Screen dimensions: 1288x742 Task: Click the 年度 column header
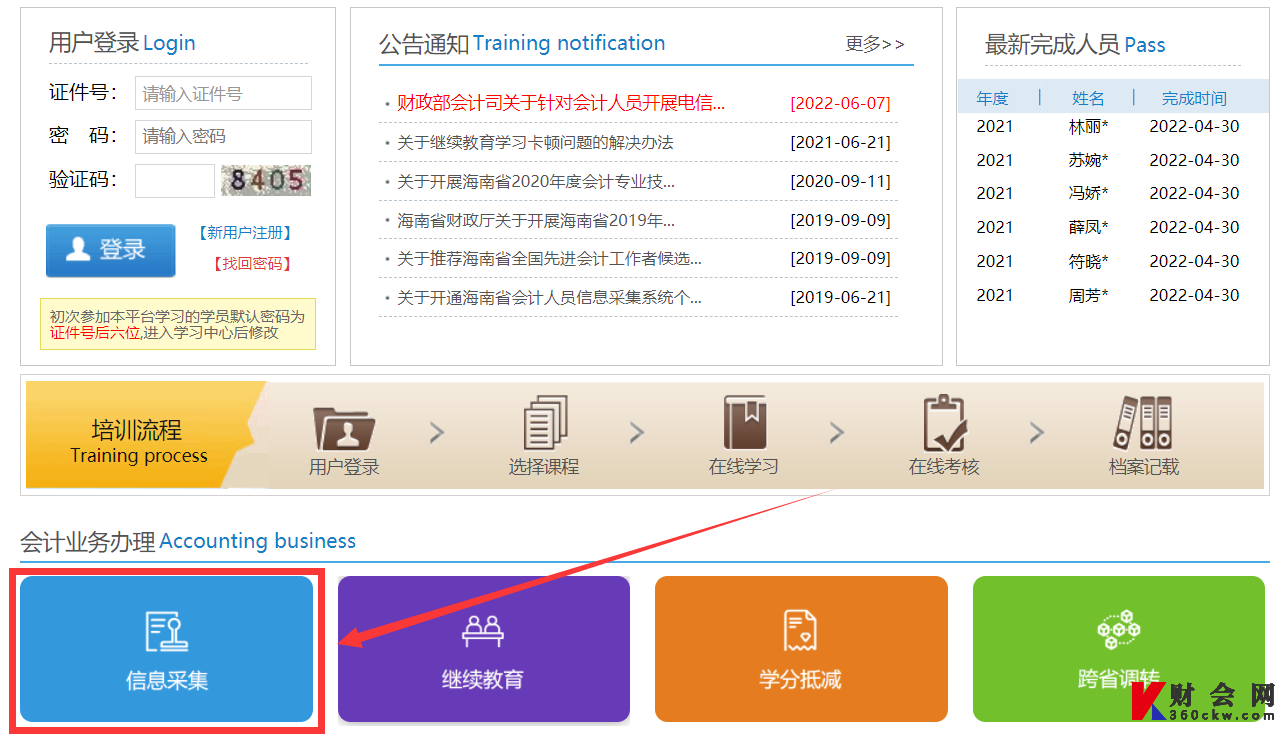pyautogui.click(x=993, y=98)
